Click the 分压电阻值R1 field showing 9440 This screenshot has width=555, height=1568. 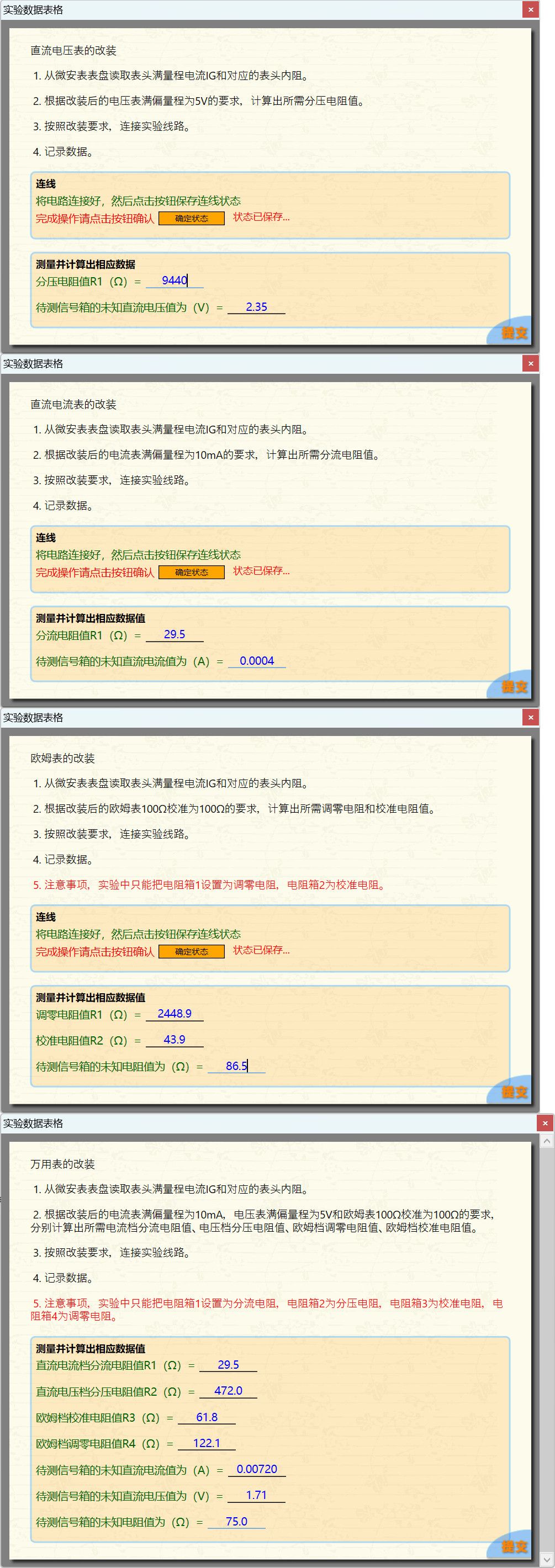tap(175, 280)
